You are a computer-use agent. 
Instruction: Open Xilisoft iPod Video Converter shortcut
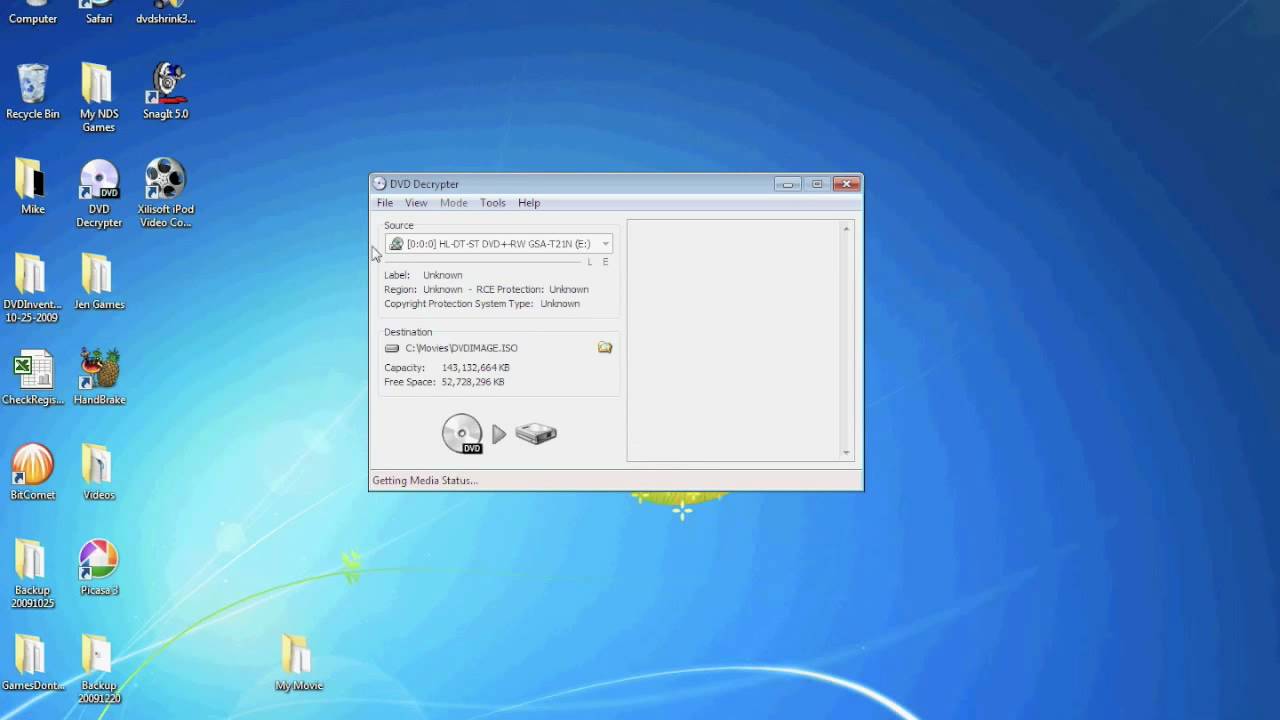coord(165,193)
